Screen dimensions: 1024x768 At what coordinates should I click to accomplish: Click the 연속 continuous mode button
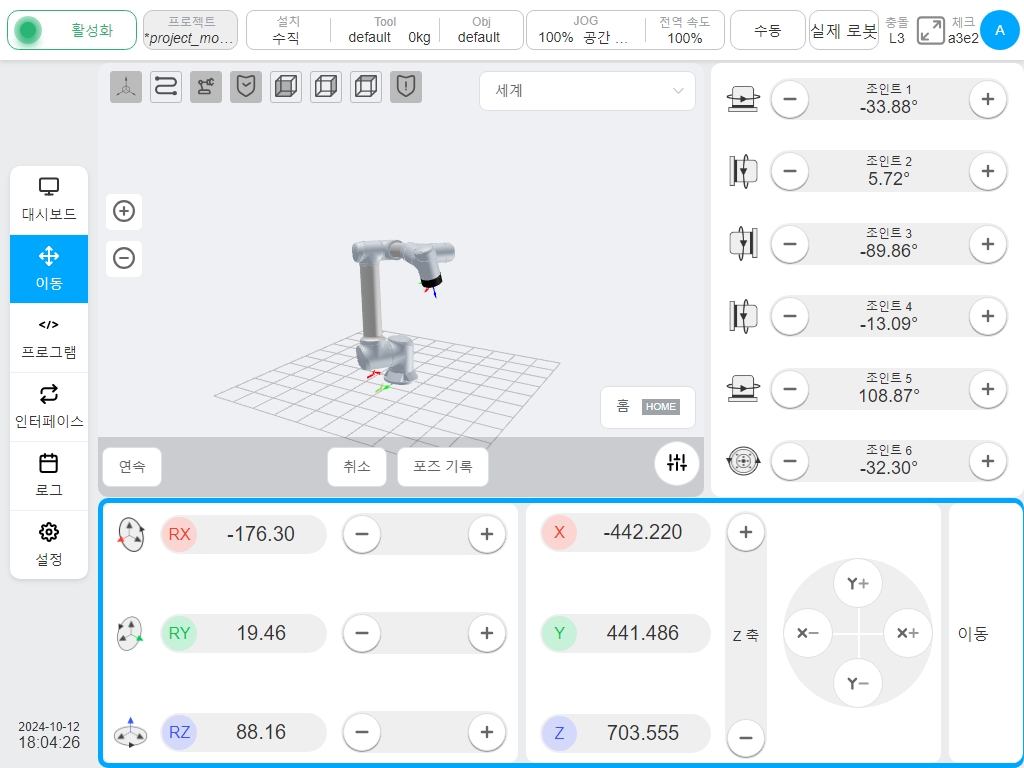click(132, 466)
